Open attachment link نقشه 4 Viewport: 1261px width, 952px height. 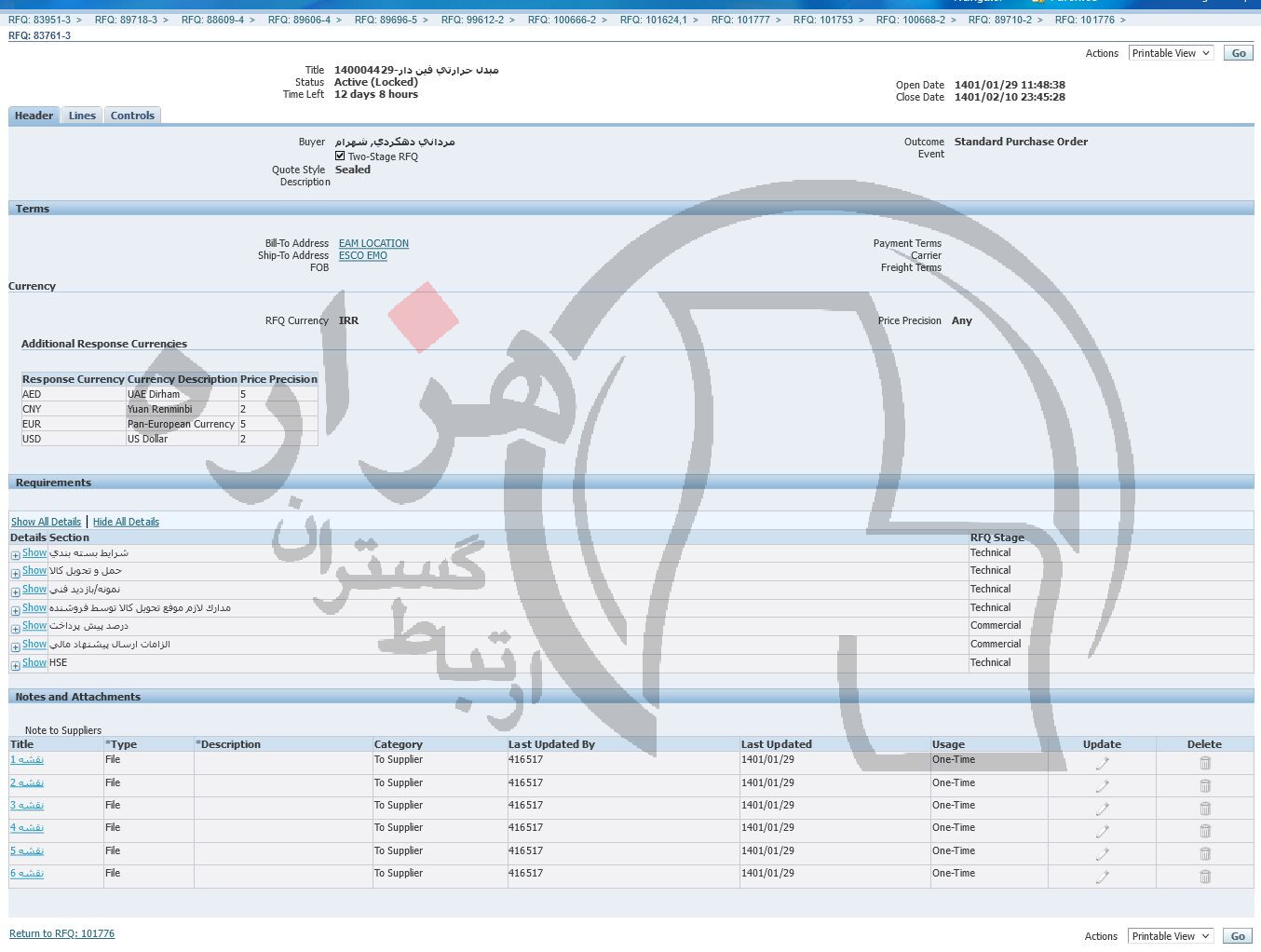pyautogui.click(x=27, y=827)
